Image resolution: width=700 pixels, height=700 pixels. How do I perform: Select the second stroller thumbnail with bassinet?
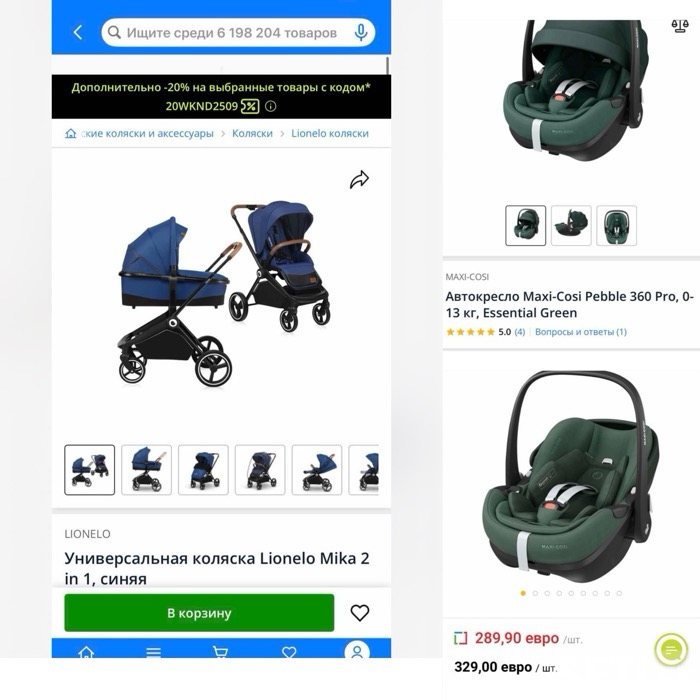(x=146, y=470)
